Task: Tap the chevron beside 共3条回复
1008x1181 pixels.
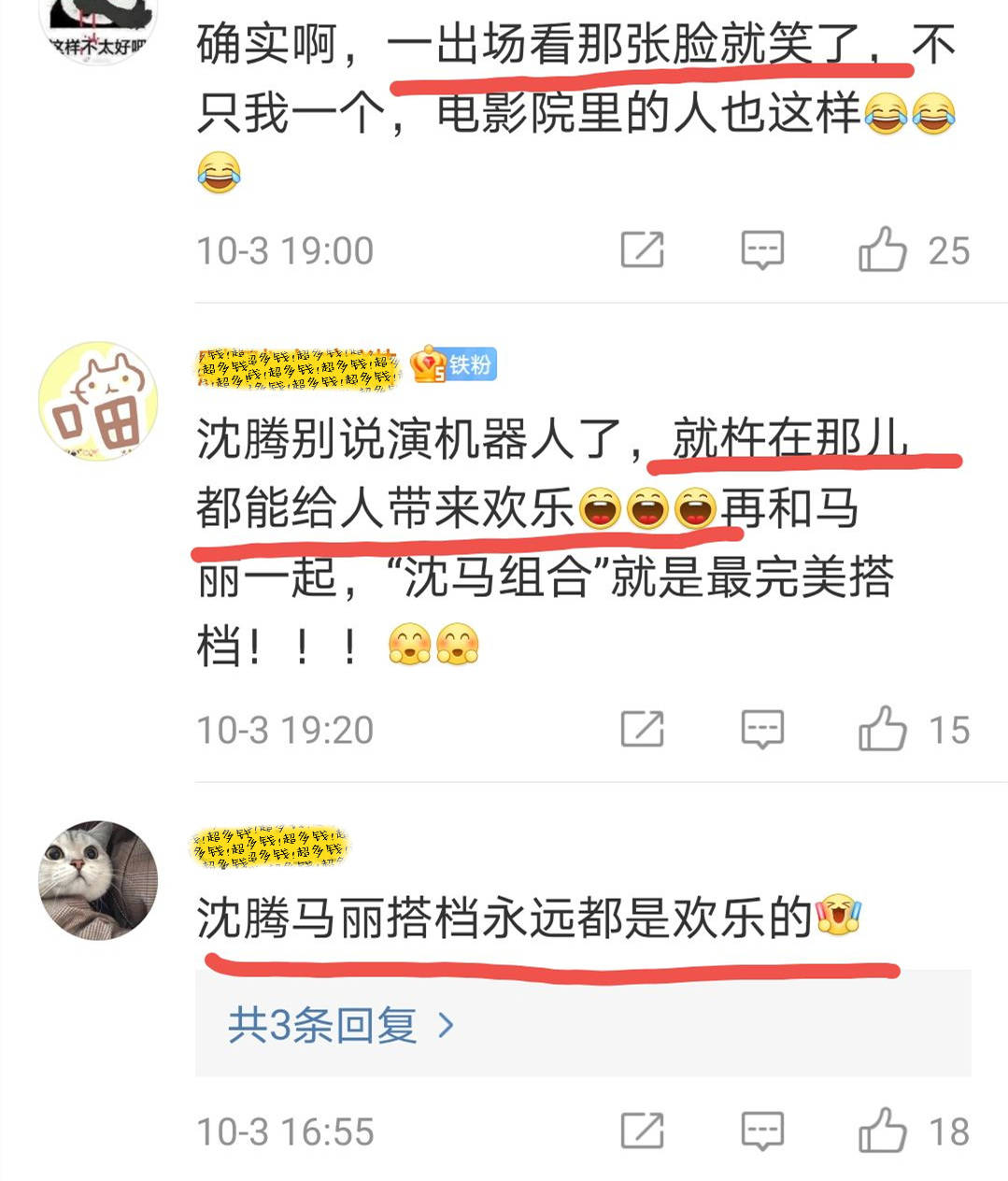Action: [x=447, y=1026]
